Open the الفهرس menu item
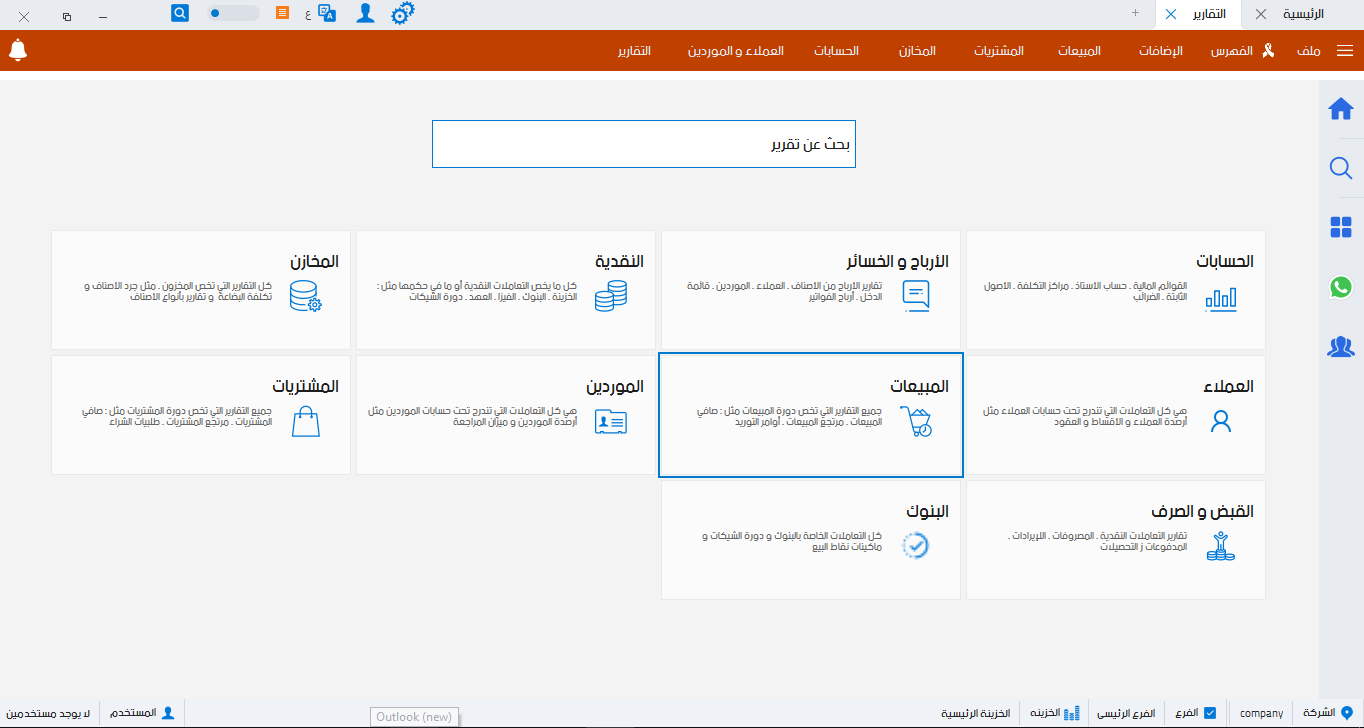 [1232, 51]
